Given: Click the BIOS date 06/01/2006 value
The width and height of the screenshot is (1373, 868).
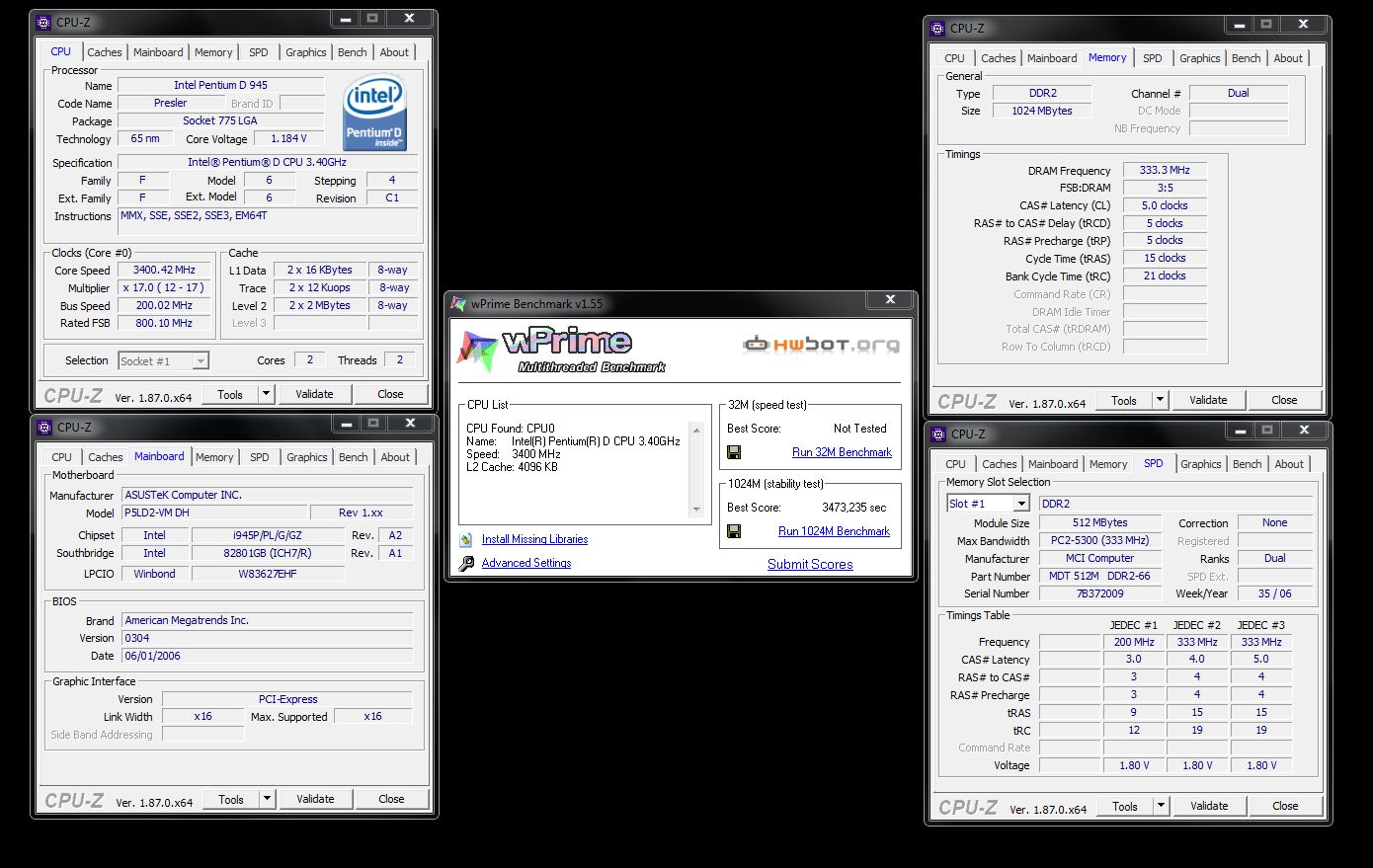Looking at the screenshot, I should click(267, 656).
